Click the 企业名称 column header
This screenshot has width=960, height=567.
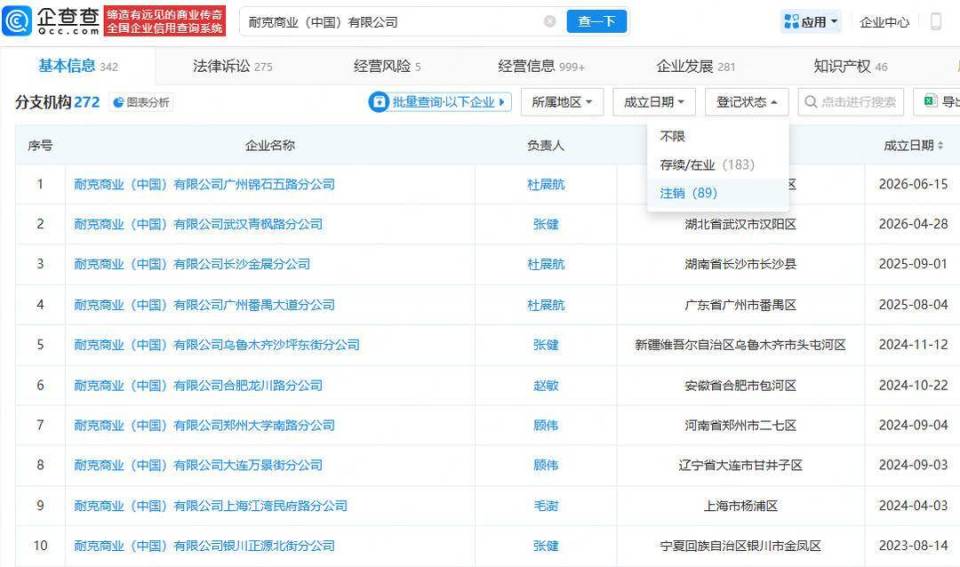(x=270, y=146)
